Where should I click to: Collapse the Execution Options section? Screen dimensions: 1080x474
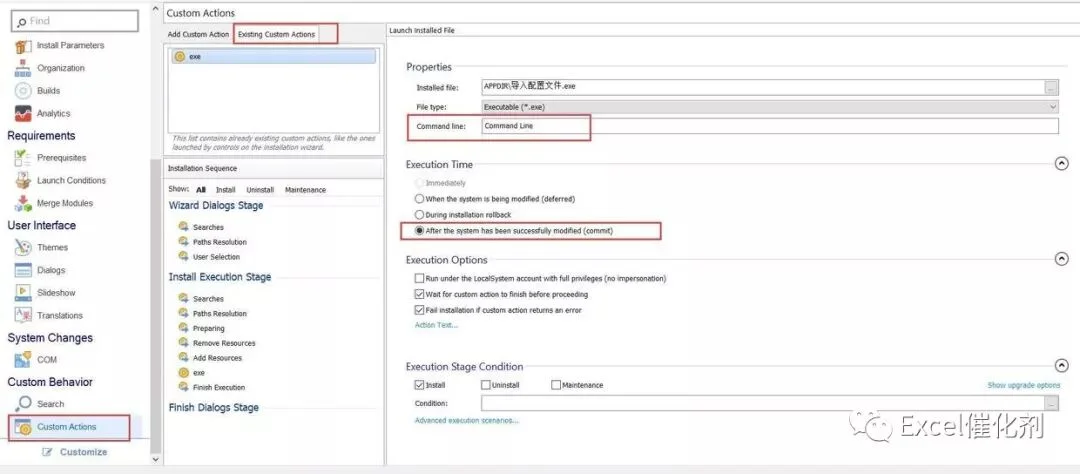click(1061, 259)
